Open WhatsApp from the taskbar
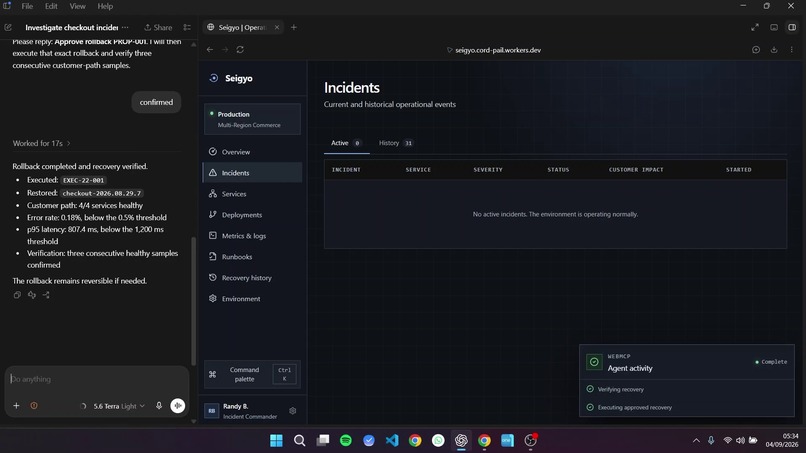 (x=438, y=441)
